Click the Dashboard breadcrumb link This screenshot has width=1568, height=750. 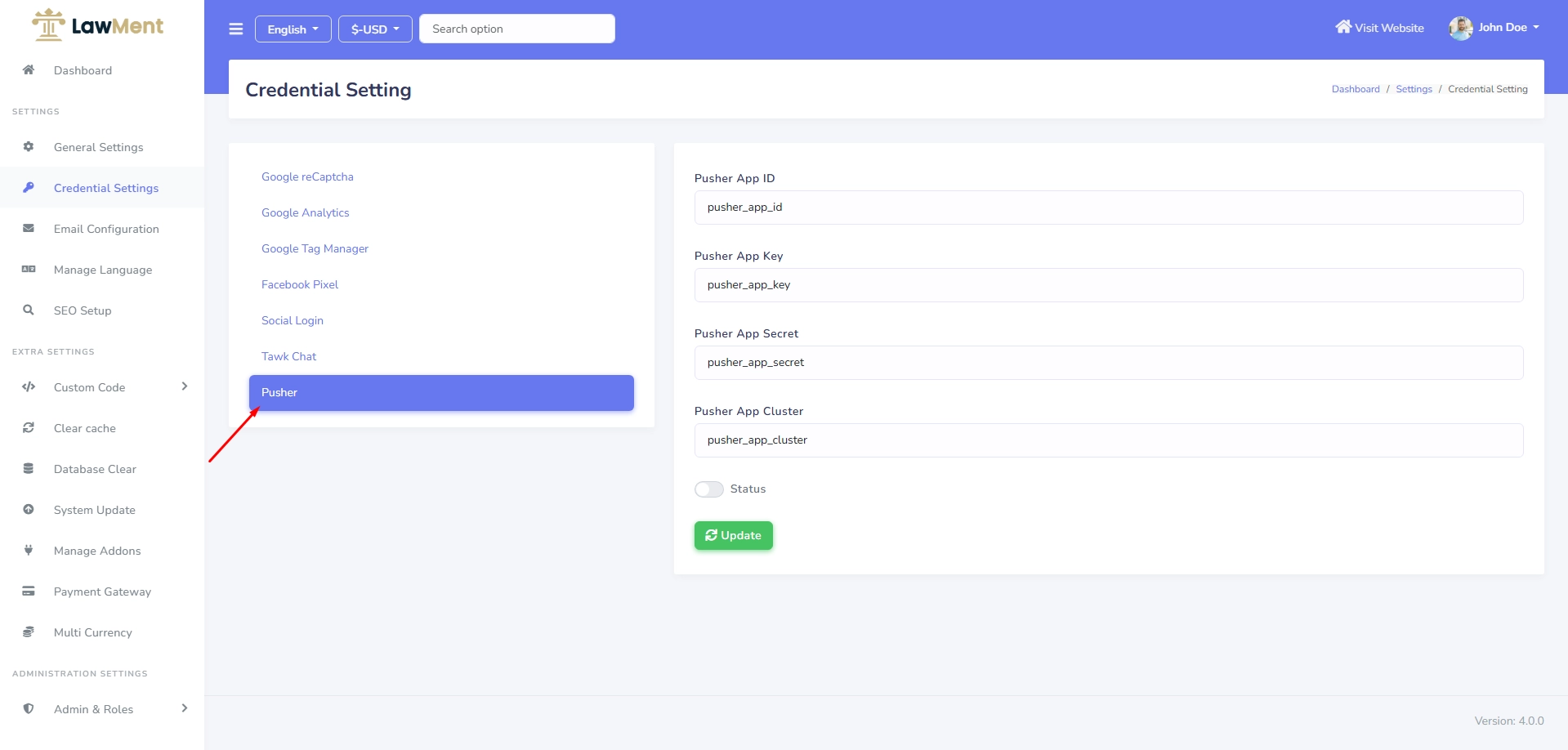pos(1356,89)
